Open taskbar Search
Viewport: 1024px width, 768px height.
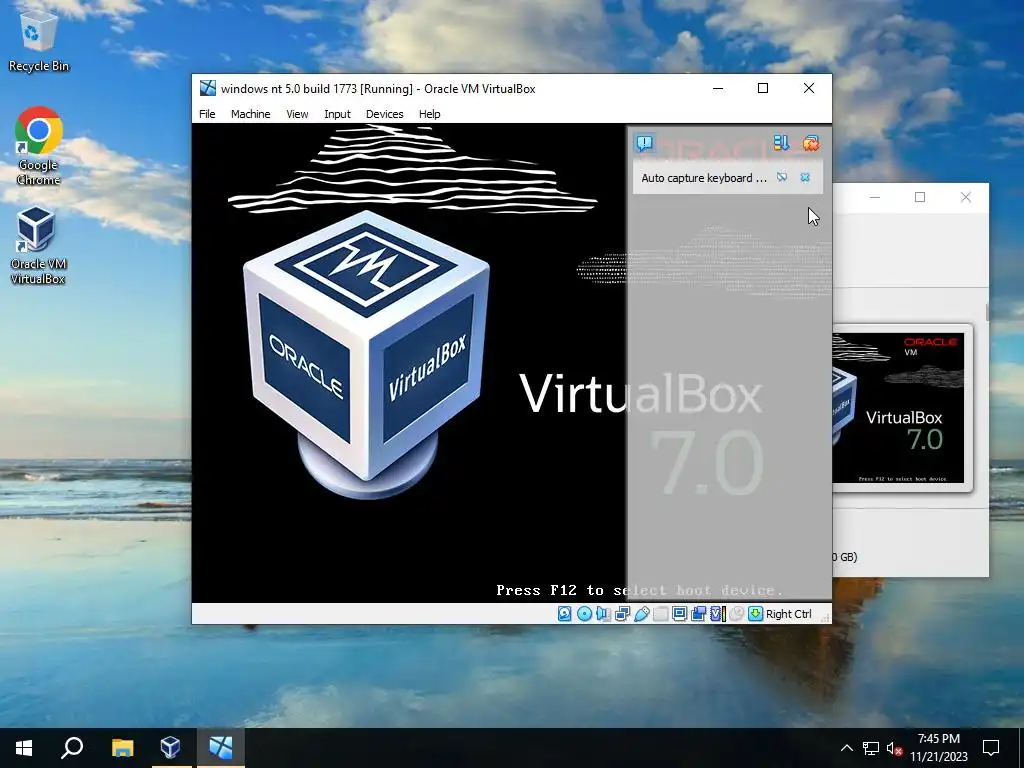[x=72, y=748]
